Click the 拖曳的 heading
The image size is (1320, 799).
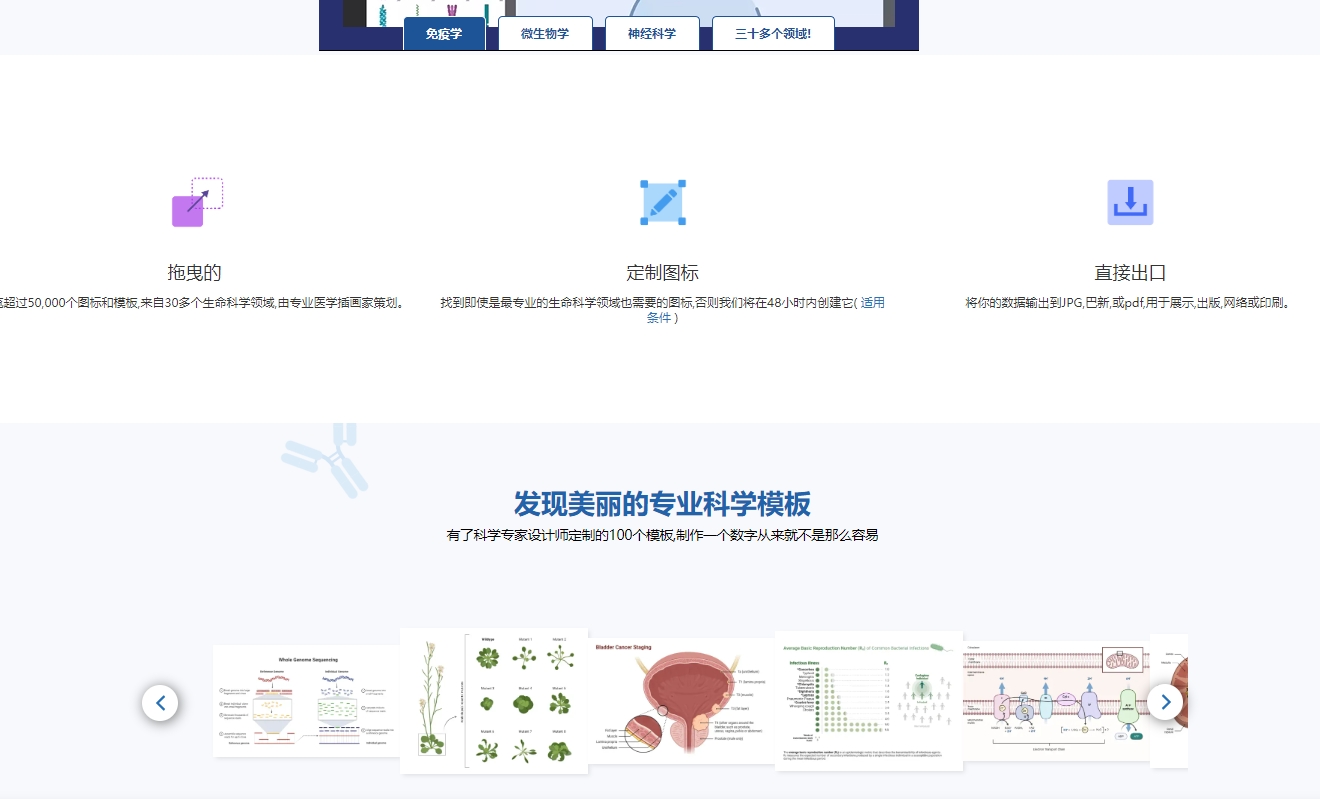[194, 273]
